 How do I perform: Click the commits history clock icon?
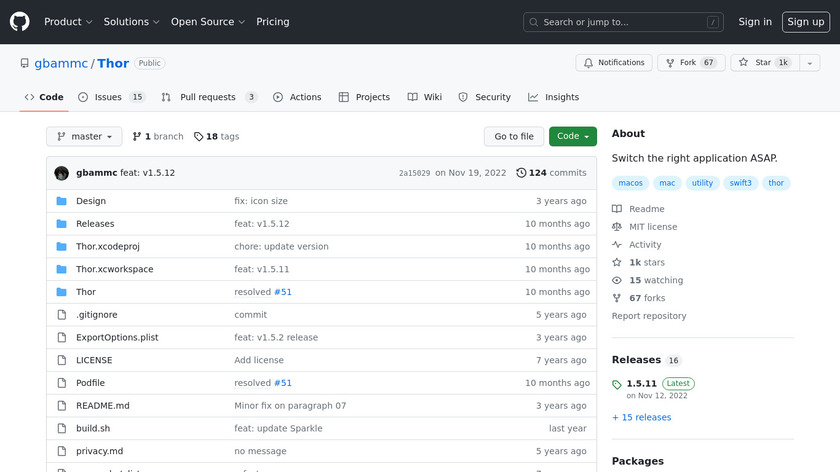coord(521,173)
